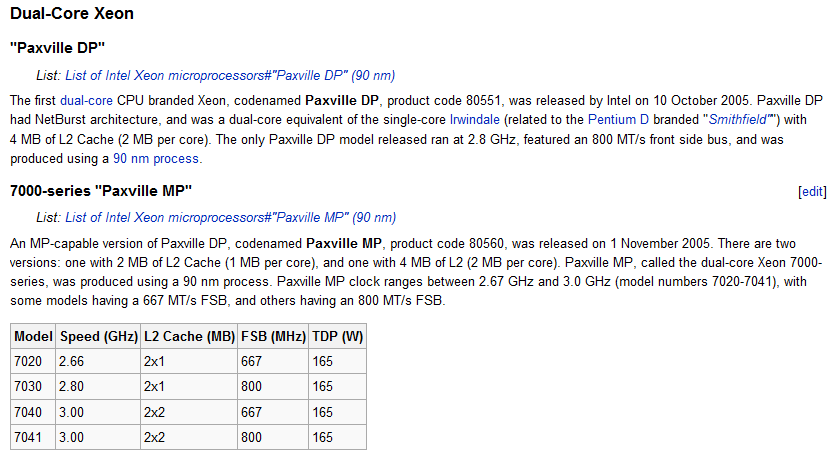The image size is (837, 459).
Task: Select the 7041 model cell
Action: tap(33, 437)
